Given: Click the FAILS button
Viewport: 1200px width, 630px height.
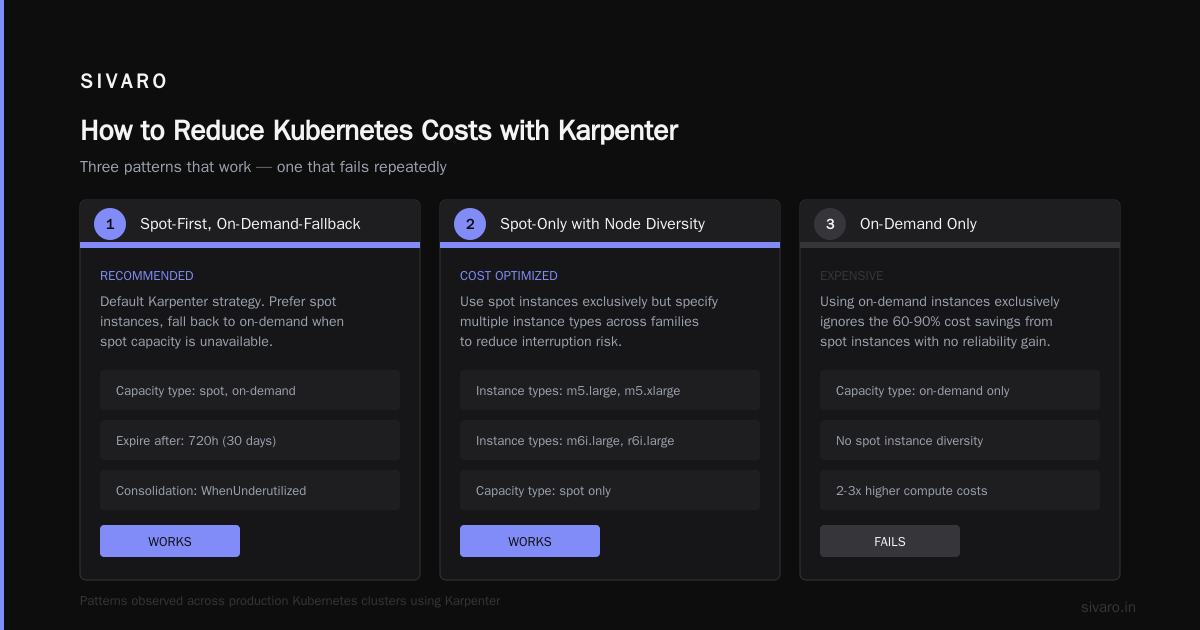Looking at the screenshot, I should 890,541.
